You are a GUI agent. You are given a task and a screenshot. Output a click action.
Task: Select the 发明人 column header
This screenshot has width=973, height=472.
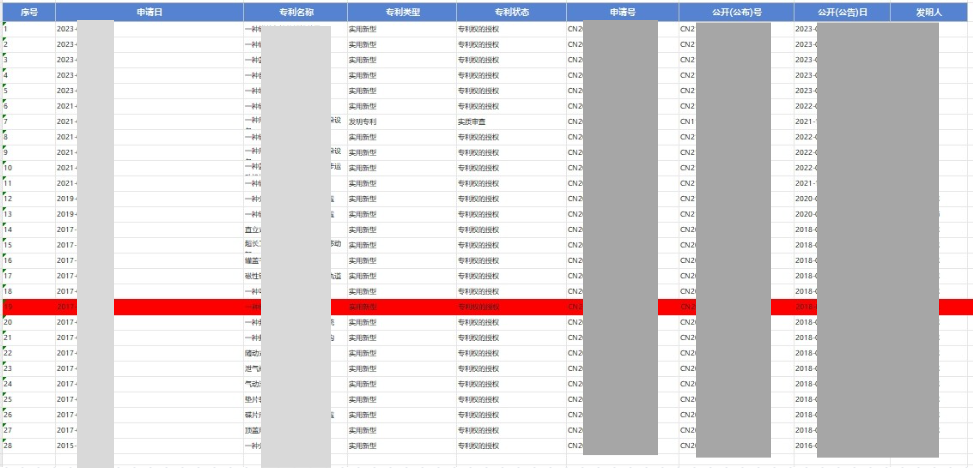929,12
